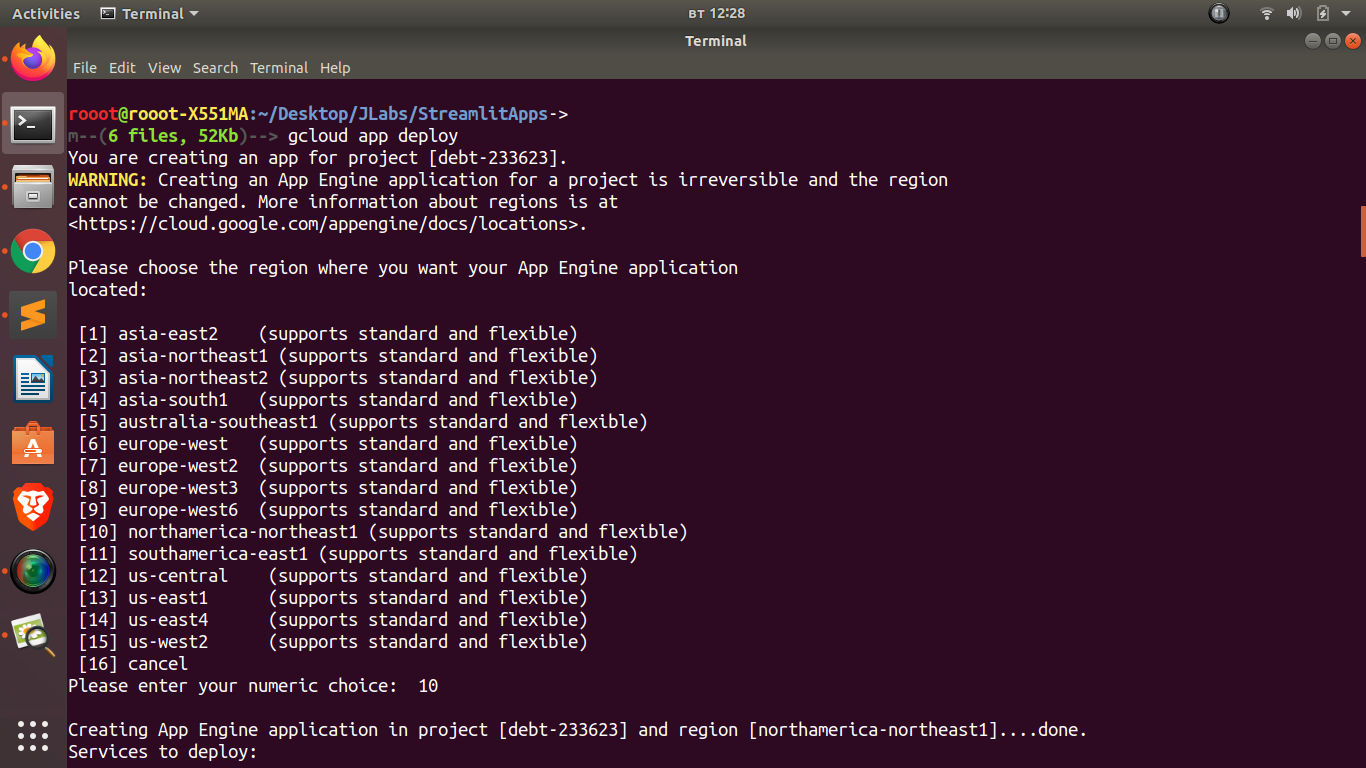Screen dimensions: 1366x768
Task: Launch LibreOffice Writer from the dock
Action: pos(33,379)
